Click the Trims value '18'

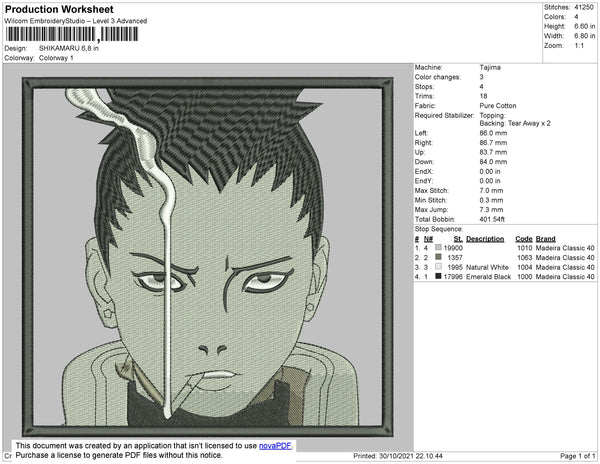[x=483, y=96]
